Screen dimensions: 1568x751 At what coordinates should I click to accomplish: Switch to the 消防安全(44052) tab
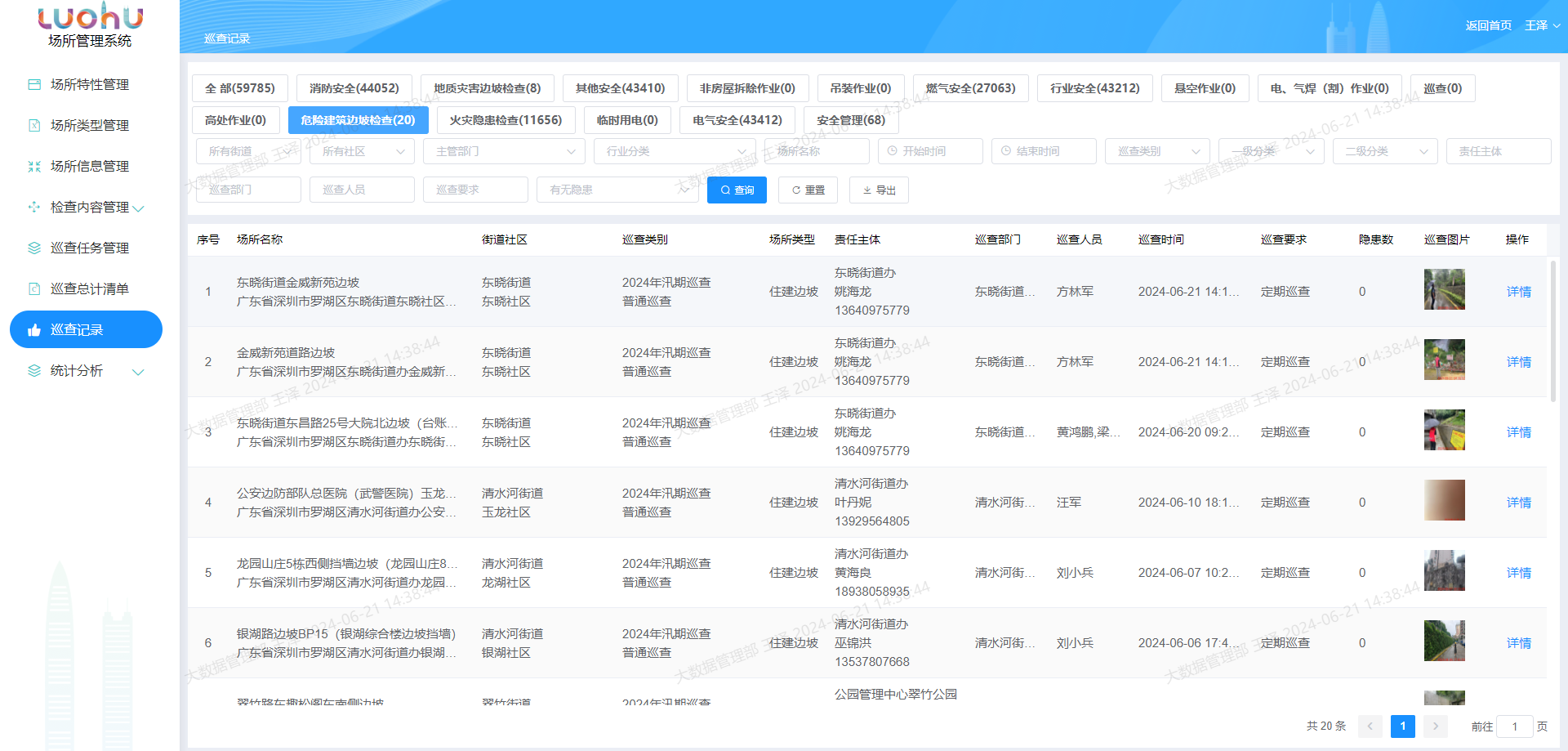(x=354, y=88)
